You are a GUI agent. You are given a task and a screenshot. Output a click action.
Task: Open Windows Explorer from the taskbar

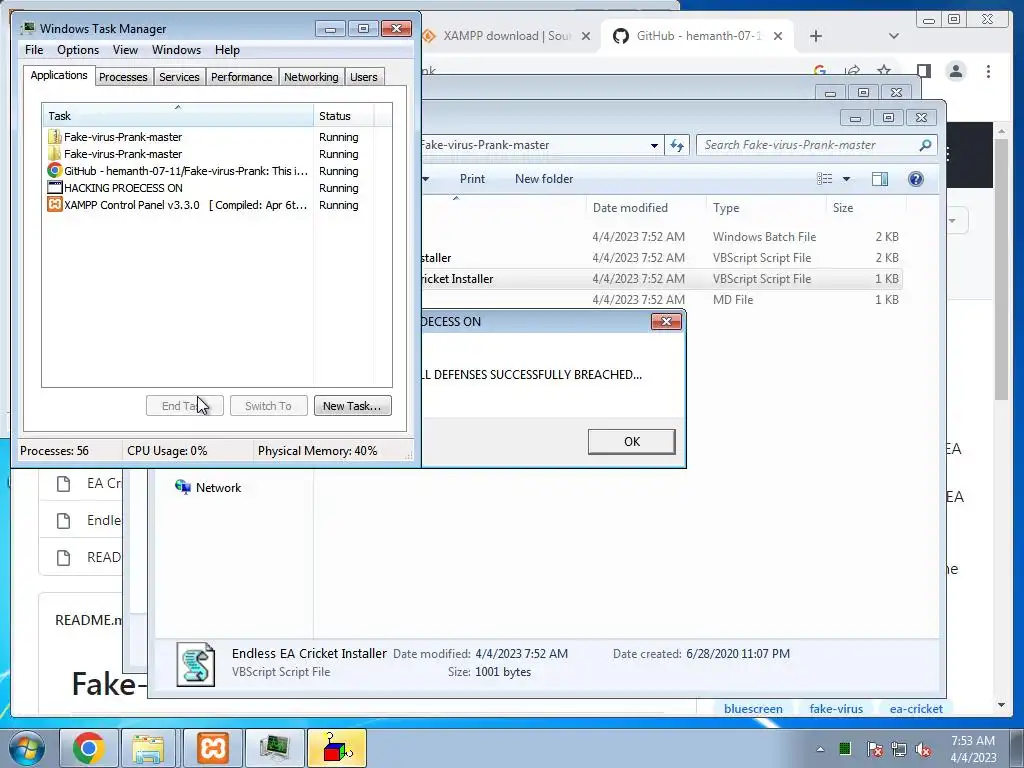point(148,748)
